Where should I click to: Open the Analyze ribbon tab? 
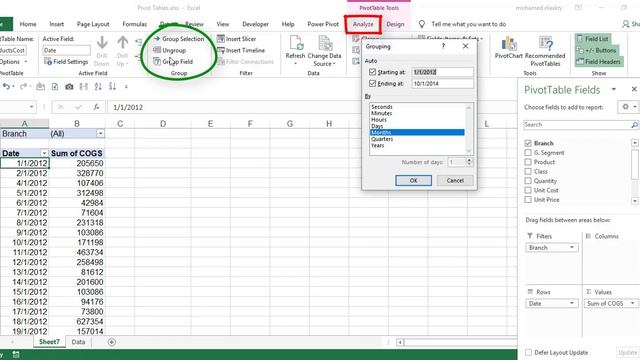(x=363, y=24)
